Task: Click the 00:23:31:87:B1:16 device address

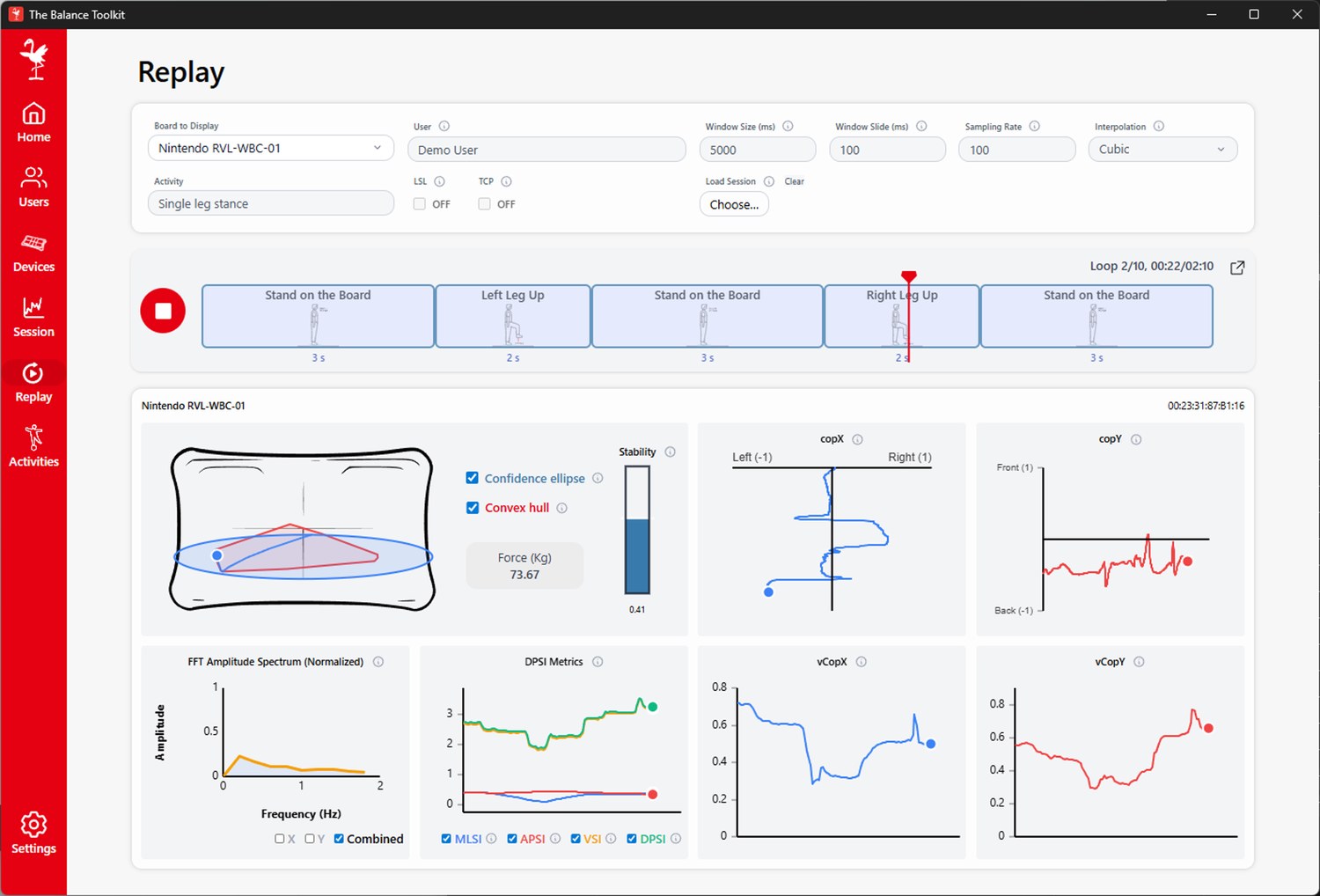Action: pyautogui.click(x=1206, y=406)
